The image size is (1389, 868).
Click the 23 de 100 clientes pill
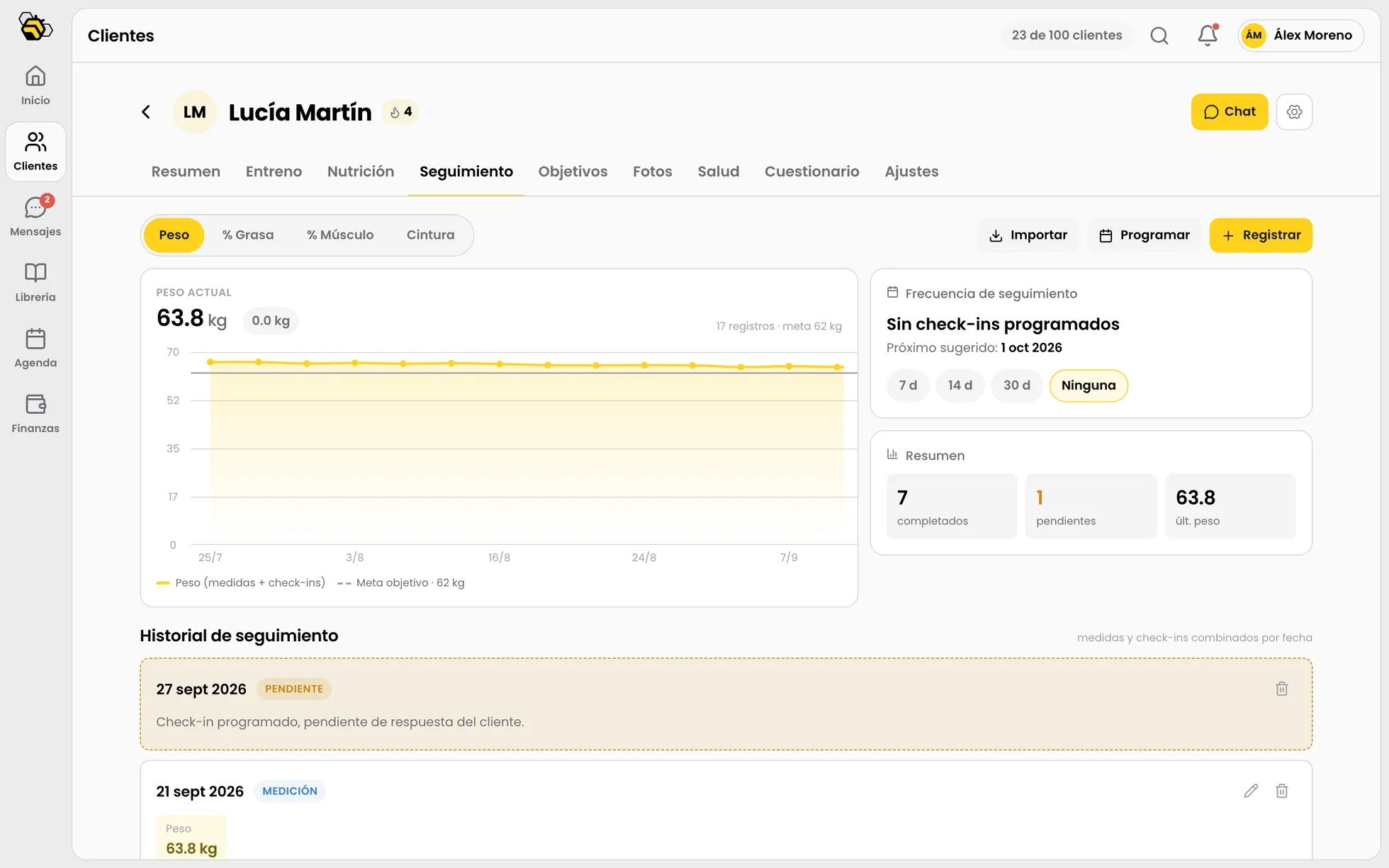(x=1067, y=35)
